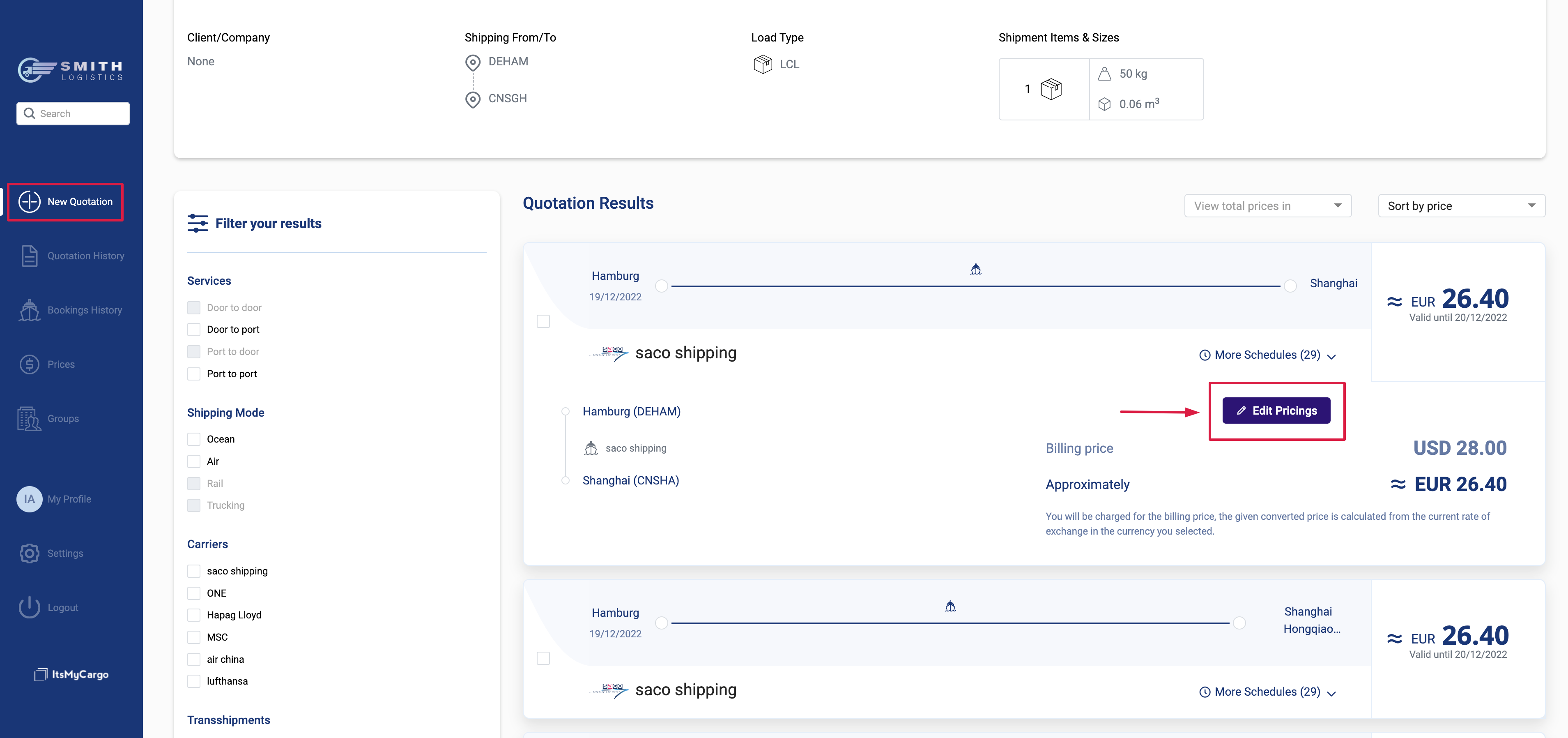
Task: Click the Edit Pricings button
Action: 1276,411
